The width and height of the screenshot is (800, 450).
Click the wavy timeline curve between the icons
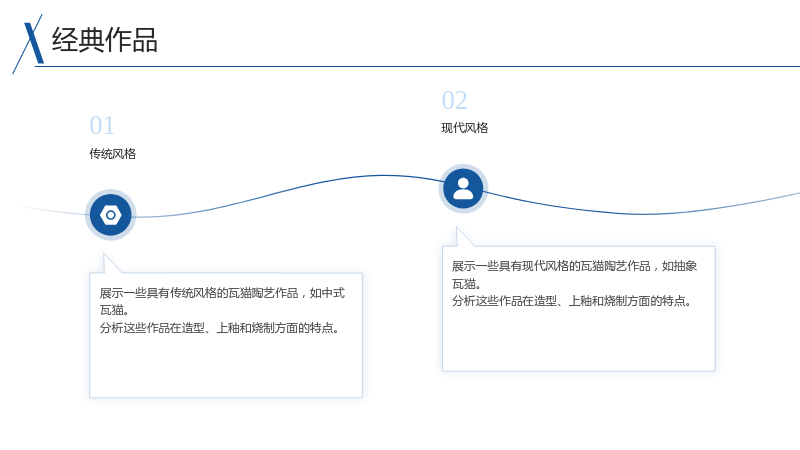[x=286, y=190]
